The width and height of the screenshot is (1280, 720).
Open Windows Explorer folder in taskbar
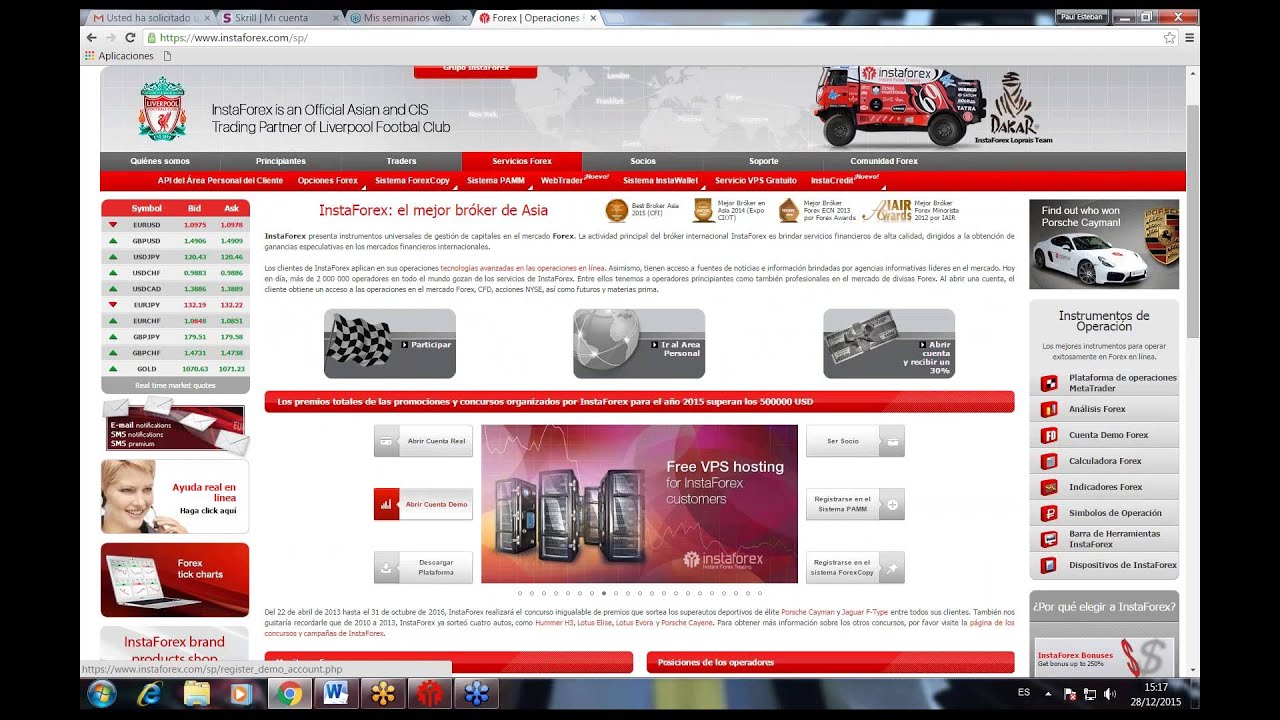point(196,694)
